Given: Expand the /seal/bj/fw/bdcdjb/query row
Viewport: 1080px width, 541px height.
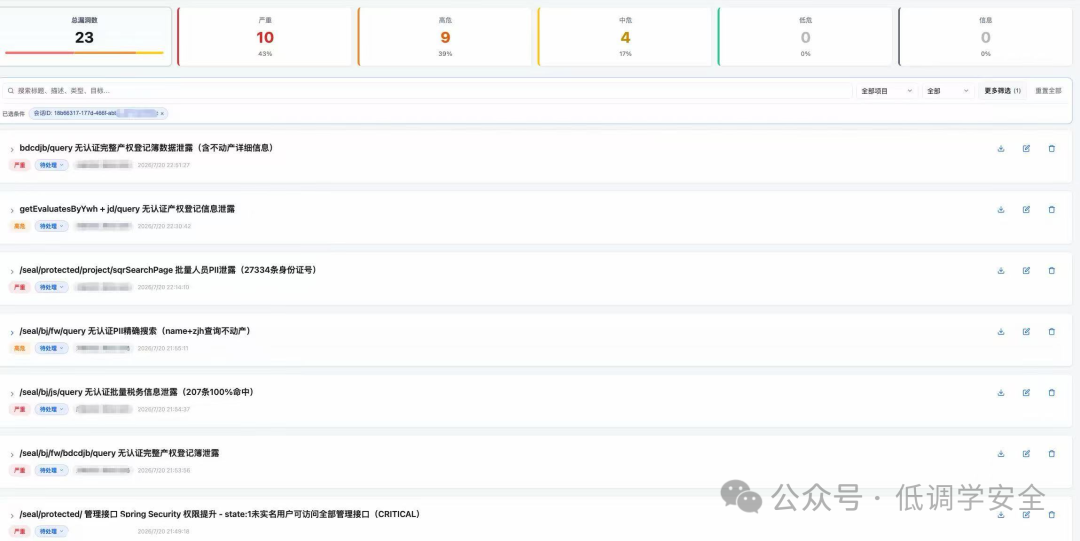Looking at the screenshot, I should pos(12,454).
